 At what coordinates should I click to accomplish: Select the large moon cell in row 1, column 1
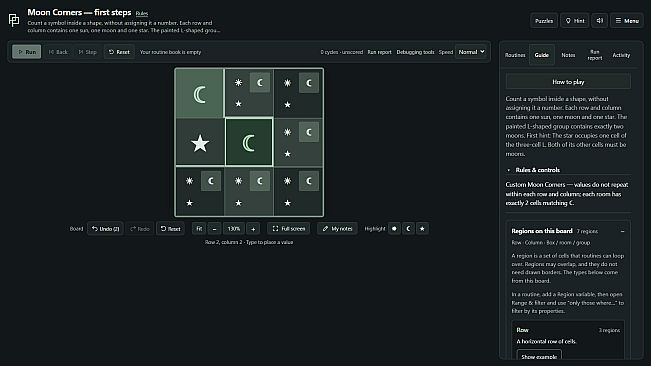pyautogui.click(x=199, y=94)
